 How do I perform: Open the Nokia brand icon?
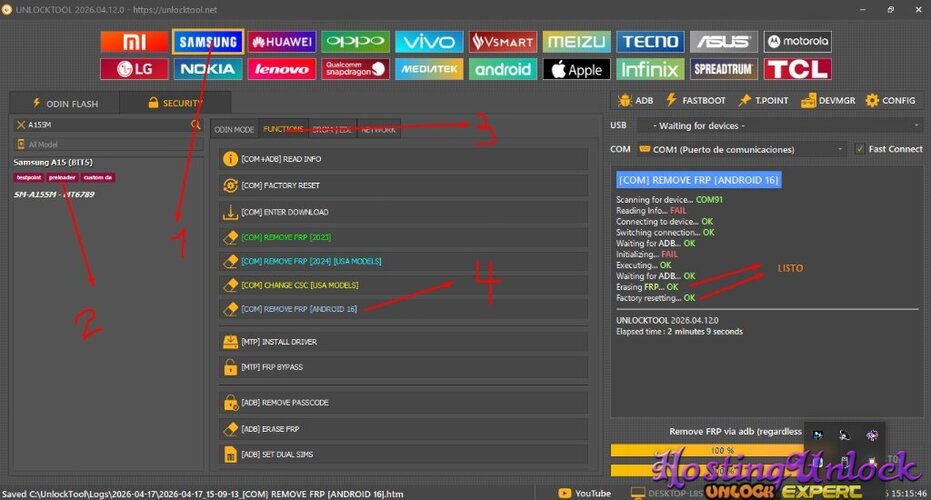(x=208, y=69)
